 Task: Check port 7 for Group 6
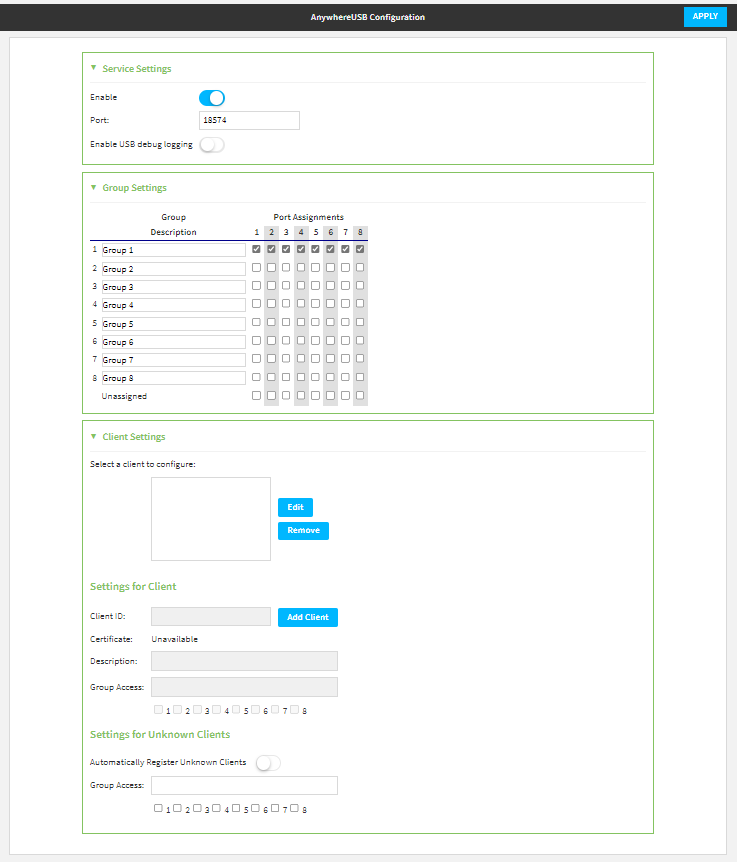[345, 340]
